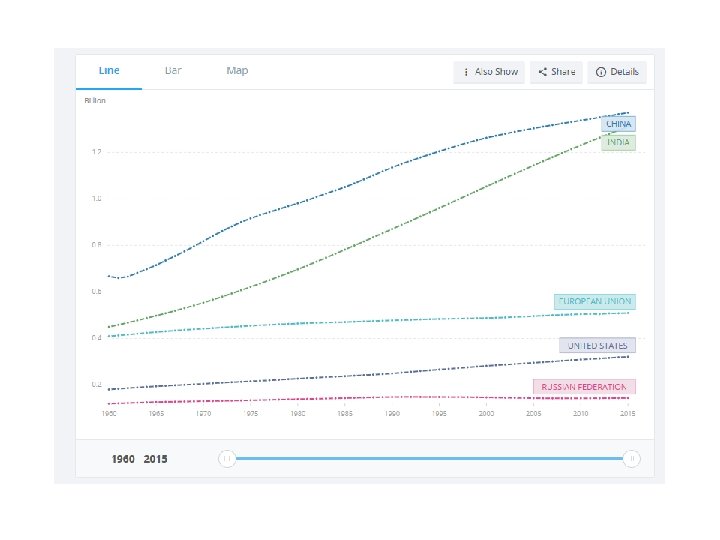Open the Map view tab
Image resolution: width=720 pixels, height=540 pixels.
(237, 71)
